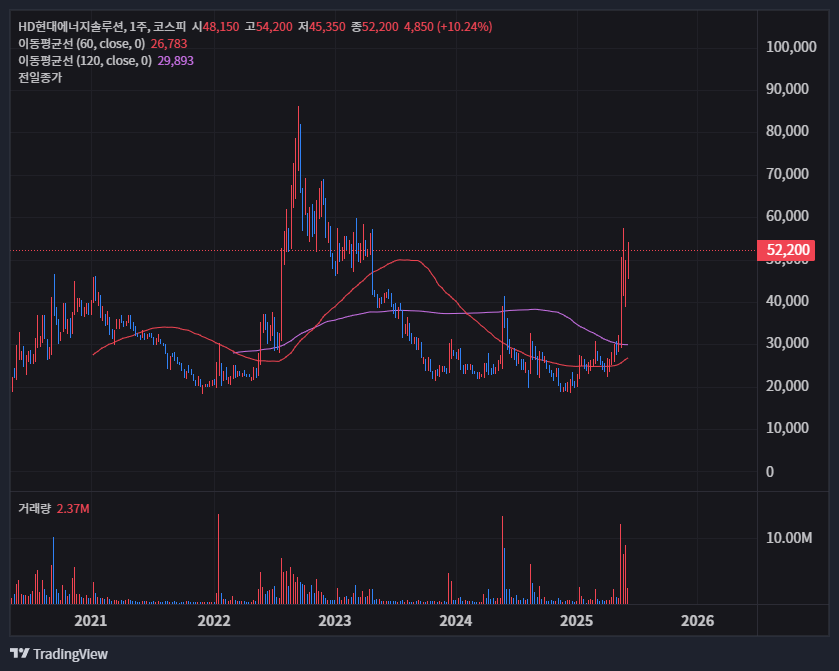Viewport: 839px width, 671px height.
Task: Select the 전일종가 legend label
Action: 40,78
